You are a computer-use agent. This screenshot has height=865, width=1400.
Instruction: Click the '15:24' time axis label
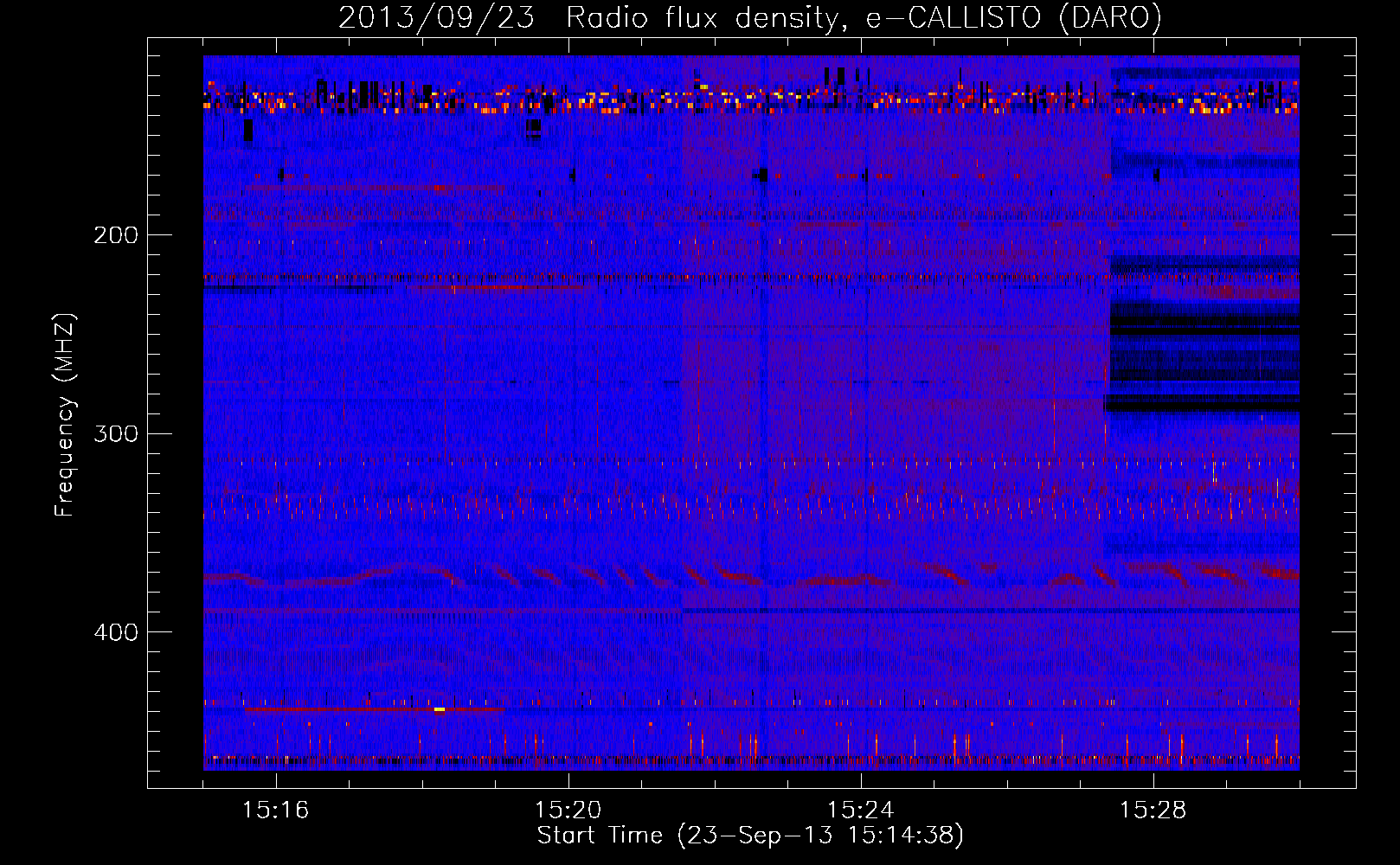point(861,811)
